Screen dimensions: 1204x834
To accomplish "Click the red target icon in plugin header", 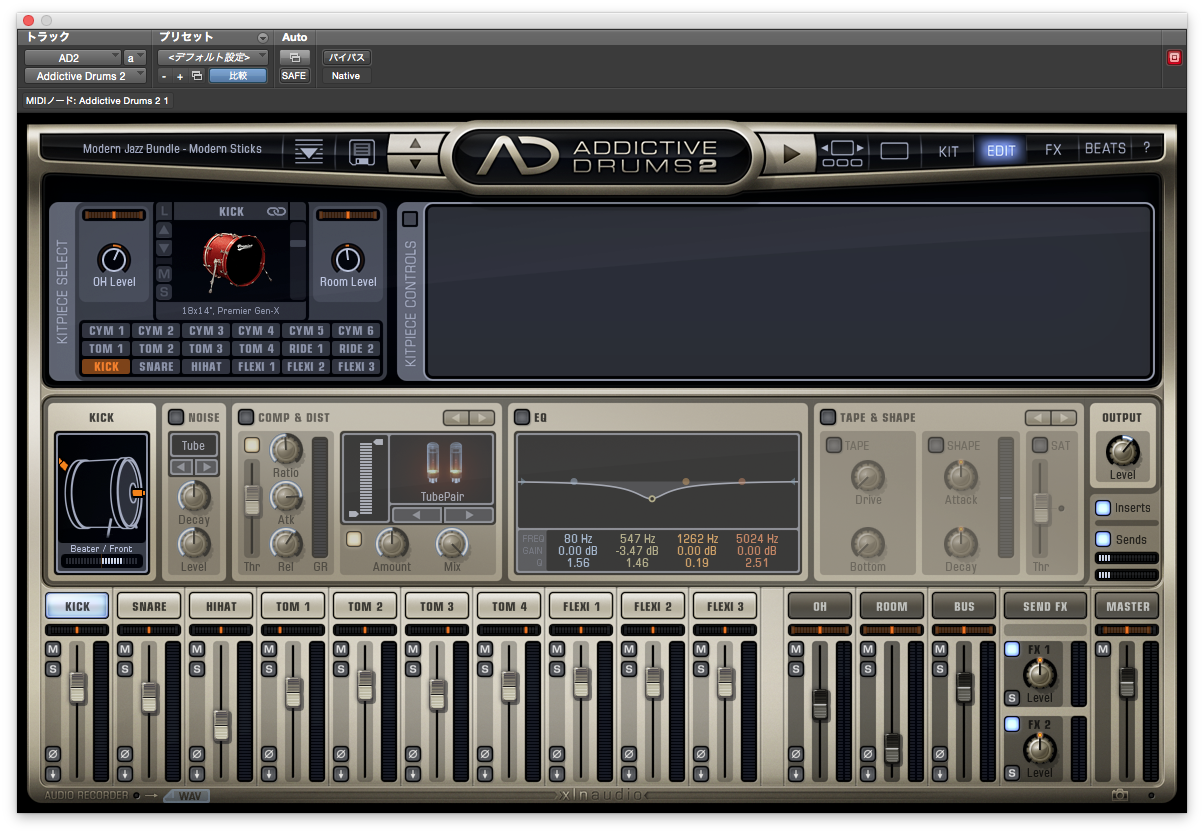I will point(1174,57).
